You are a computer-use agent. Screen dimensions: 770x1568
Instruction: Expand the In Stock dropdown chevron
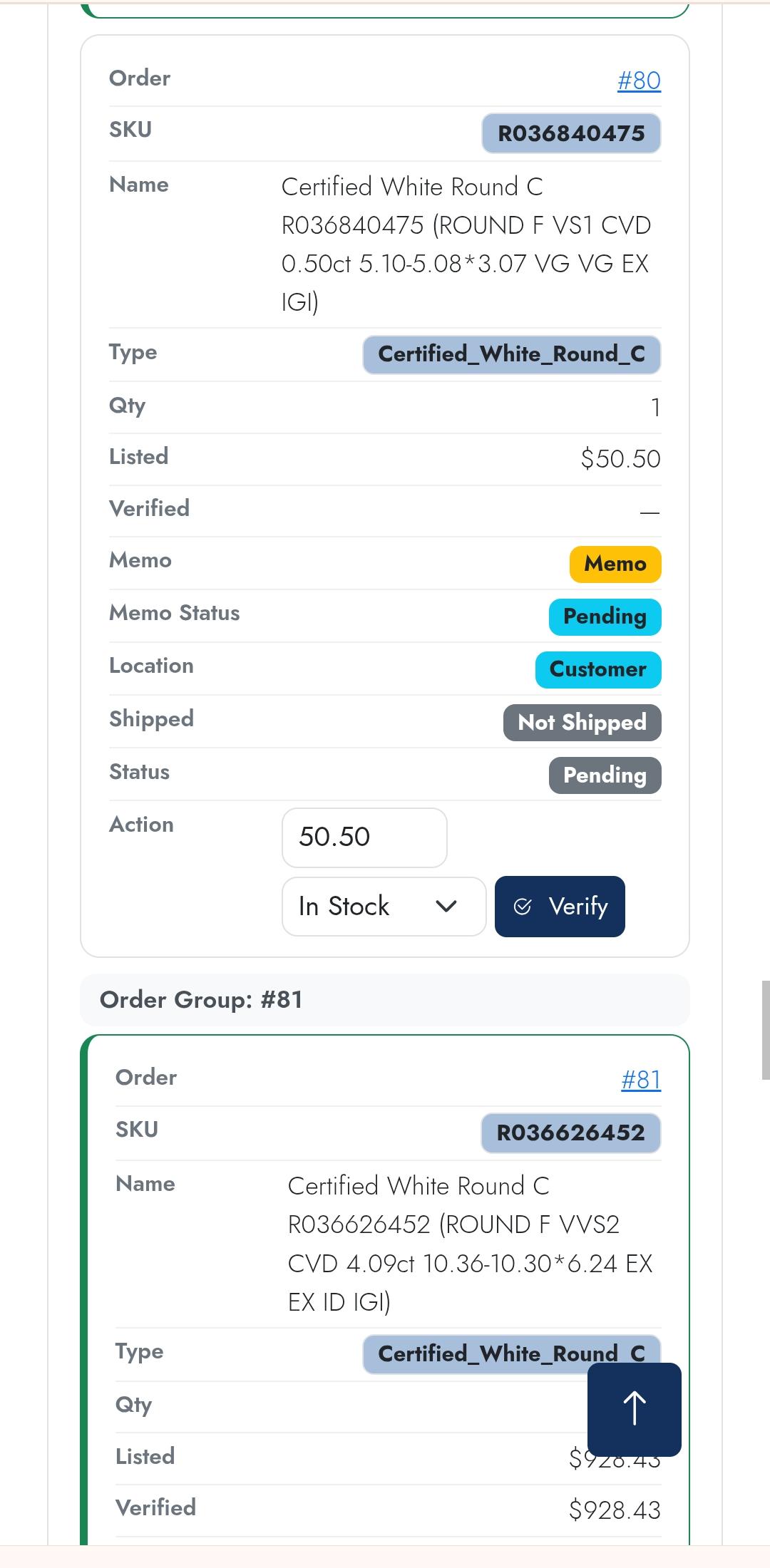coord(446,907)
